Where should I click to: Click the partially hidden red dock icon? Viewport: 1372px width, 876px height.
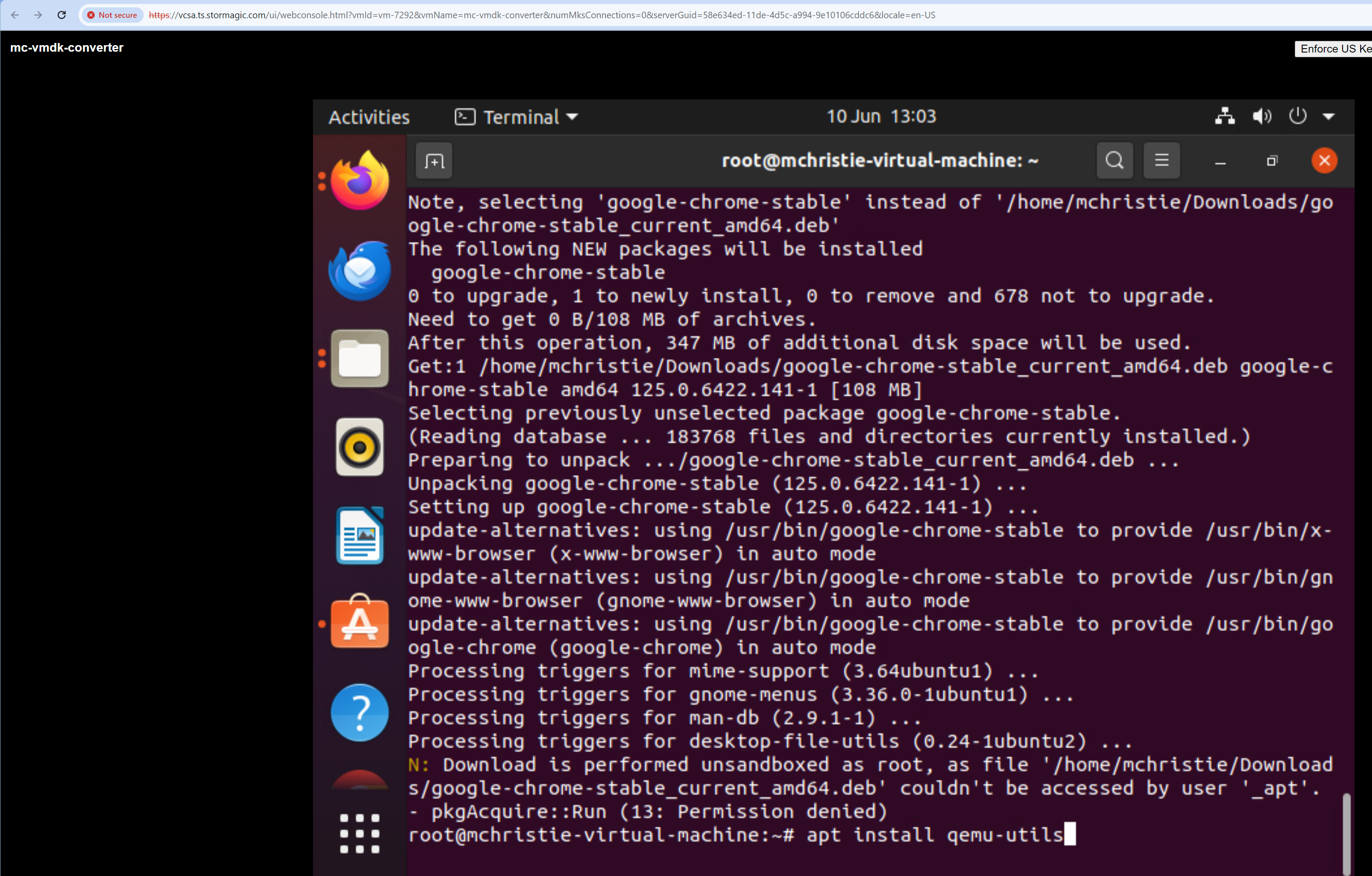[x=359, y=779]
